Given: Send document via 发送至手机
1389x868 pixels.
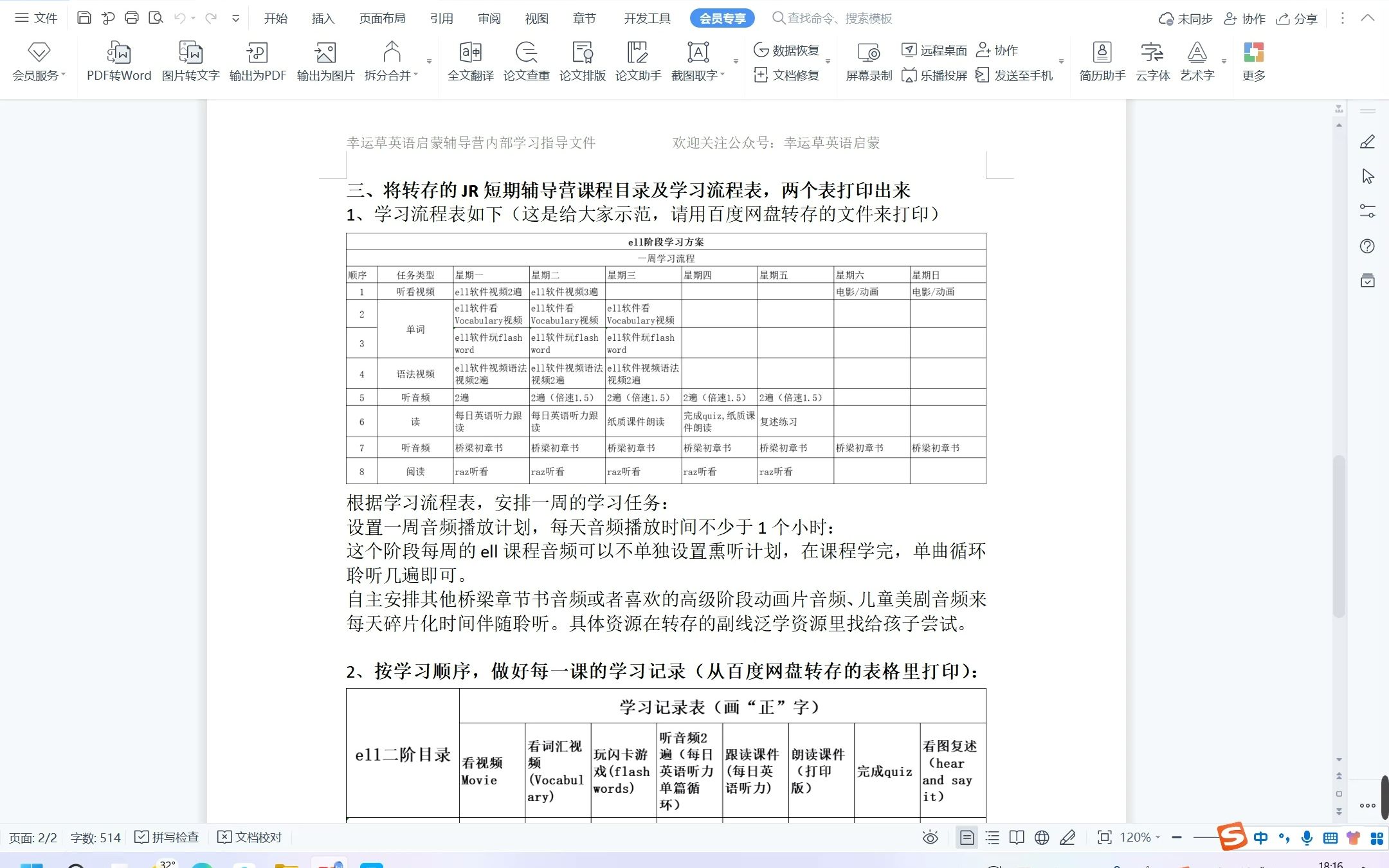Looking at the screenshot, I should click(1014, 75).
